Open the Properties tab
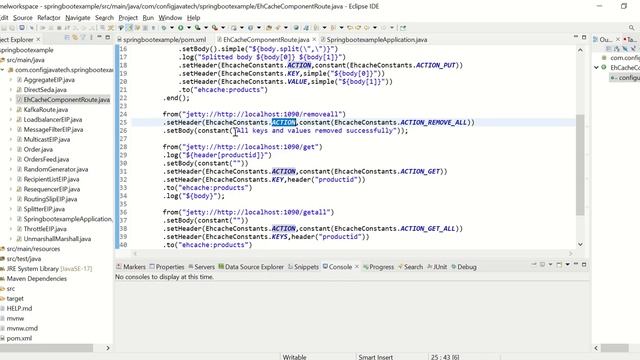The width and height of the screenshot is (640, 360). click(x=167, y=267)
